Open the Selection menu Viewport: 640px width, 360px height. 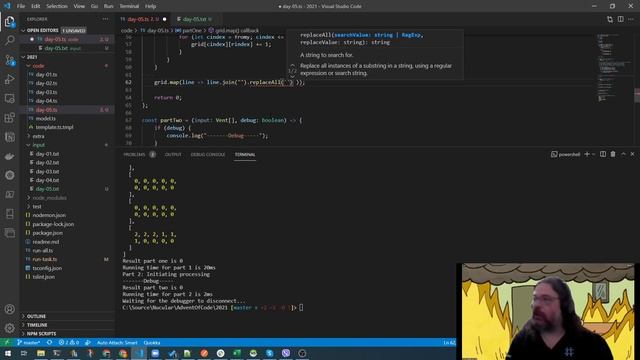[x=57, y=6]
